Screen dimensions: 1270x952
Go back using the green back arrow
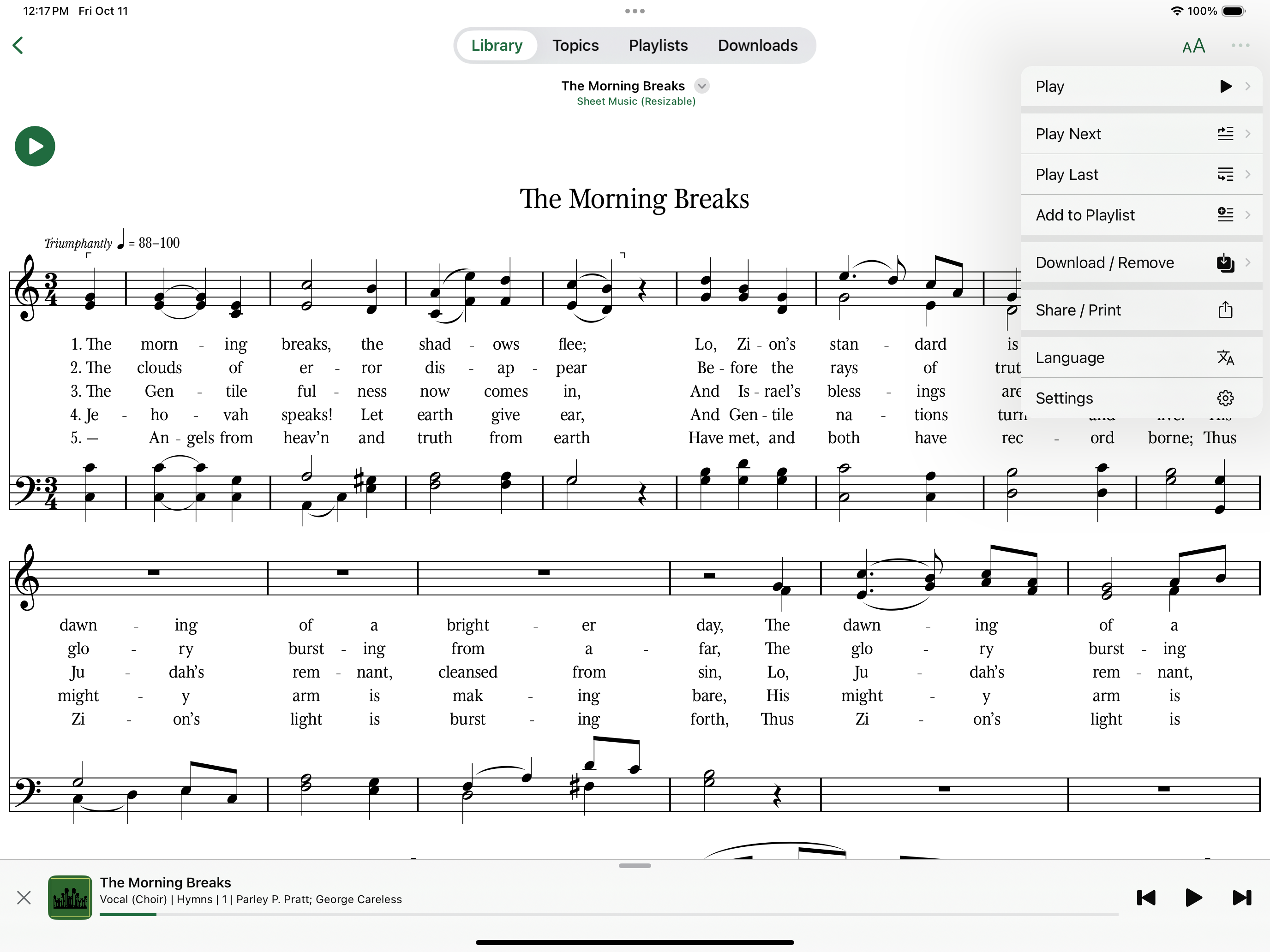(18, 45)
